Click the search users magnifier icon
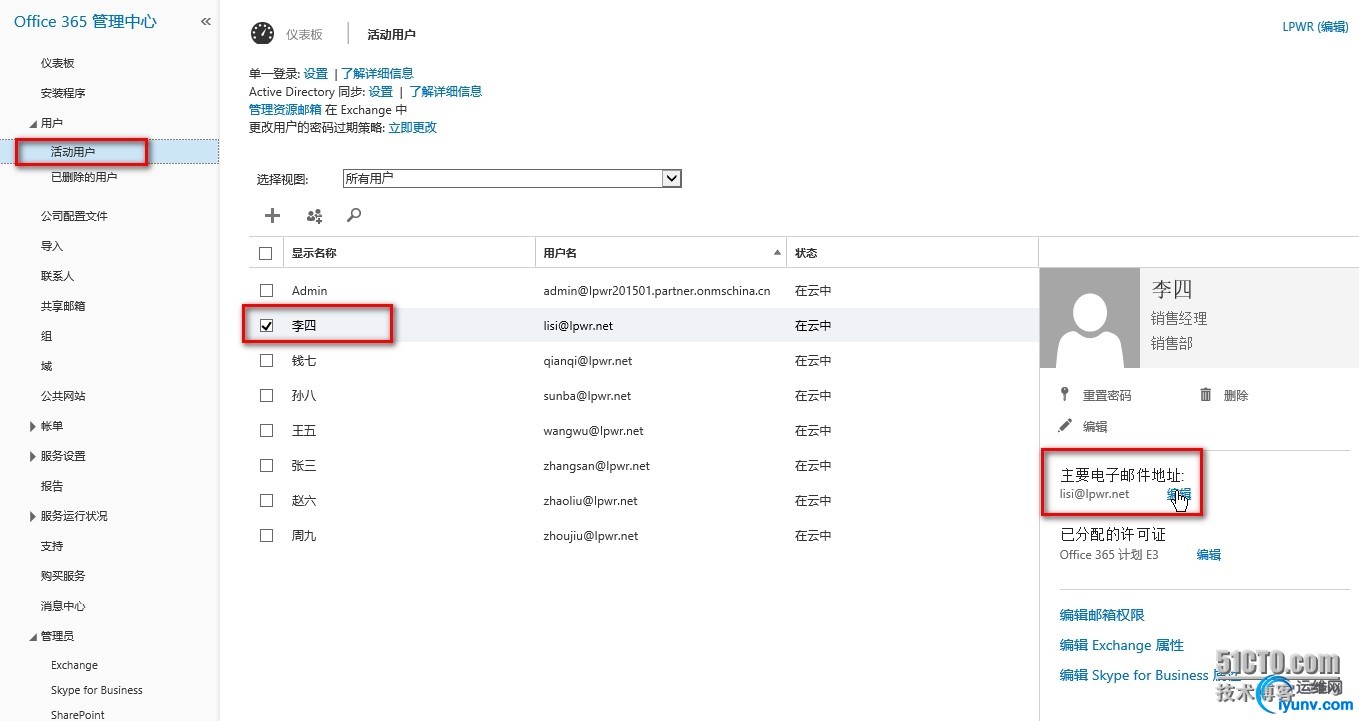 (x=354, y=215)
